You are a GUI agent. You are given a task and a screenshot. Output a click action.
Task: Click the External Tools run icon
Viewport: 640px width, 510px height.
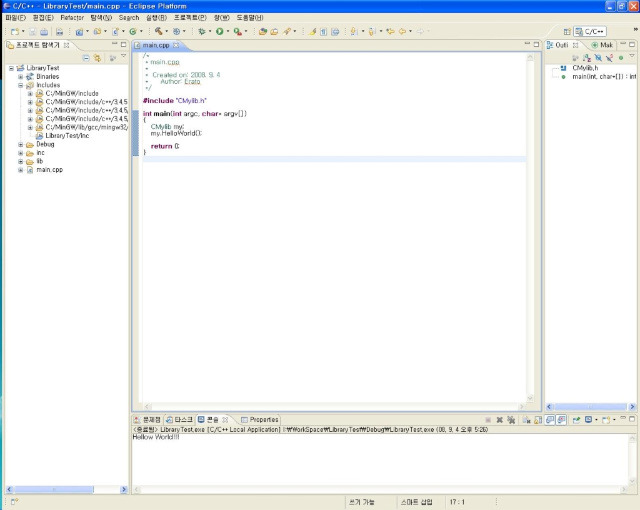pos(237,31)
